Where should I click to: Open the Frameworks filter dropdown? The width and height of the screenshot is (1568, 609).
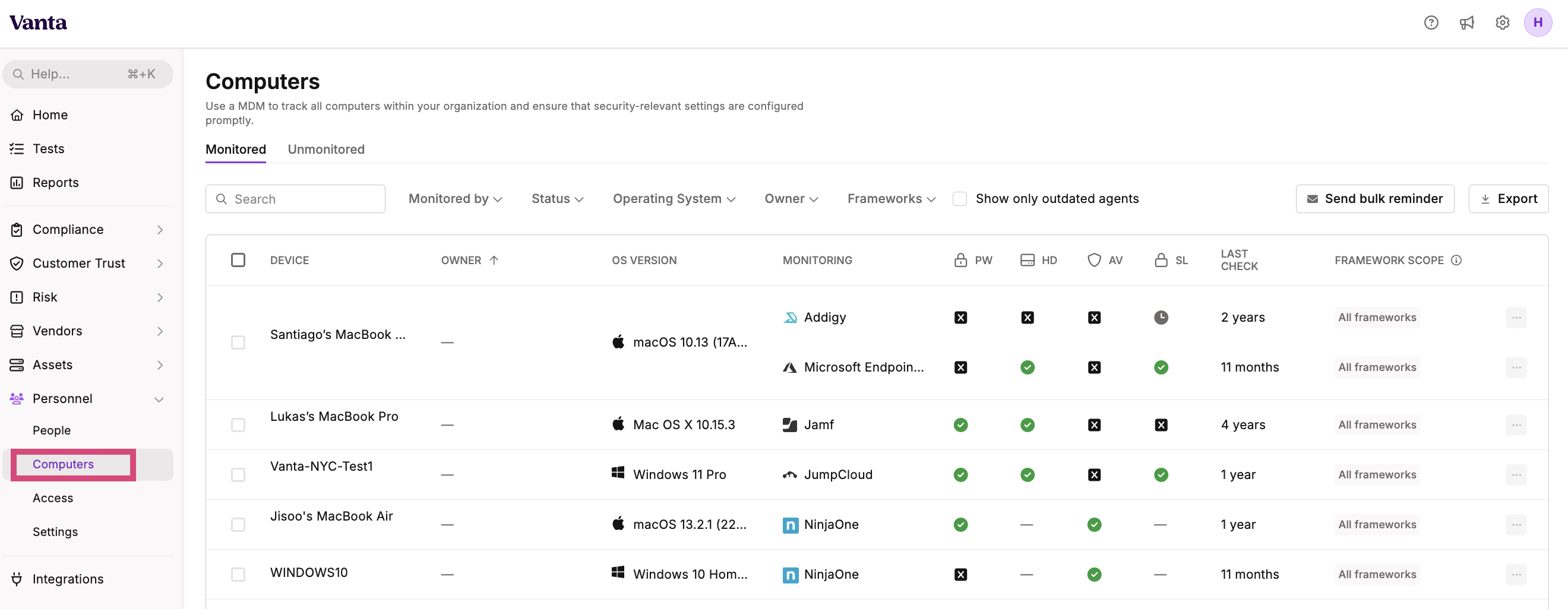[891, 199]
